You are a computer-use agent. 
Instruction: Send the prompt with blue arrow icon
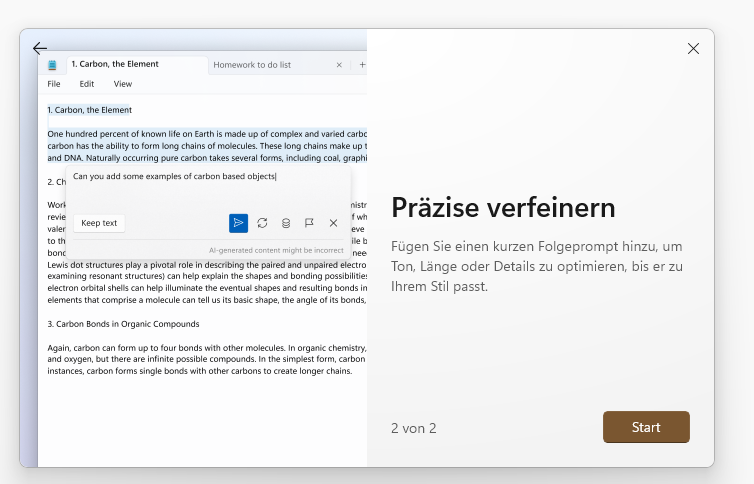(238, 223)
